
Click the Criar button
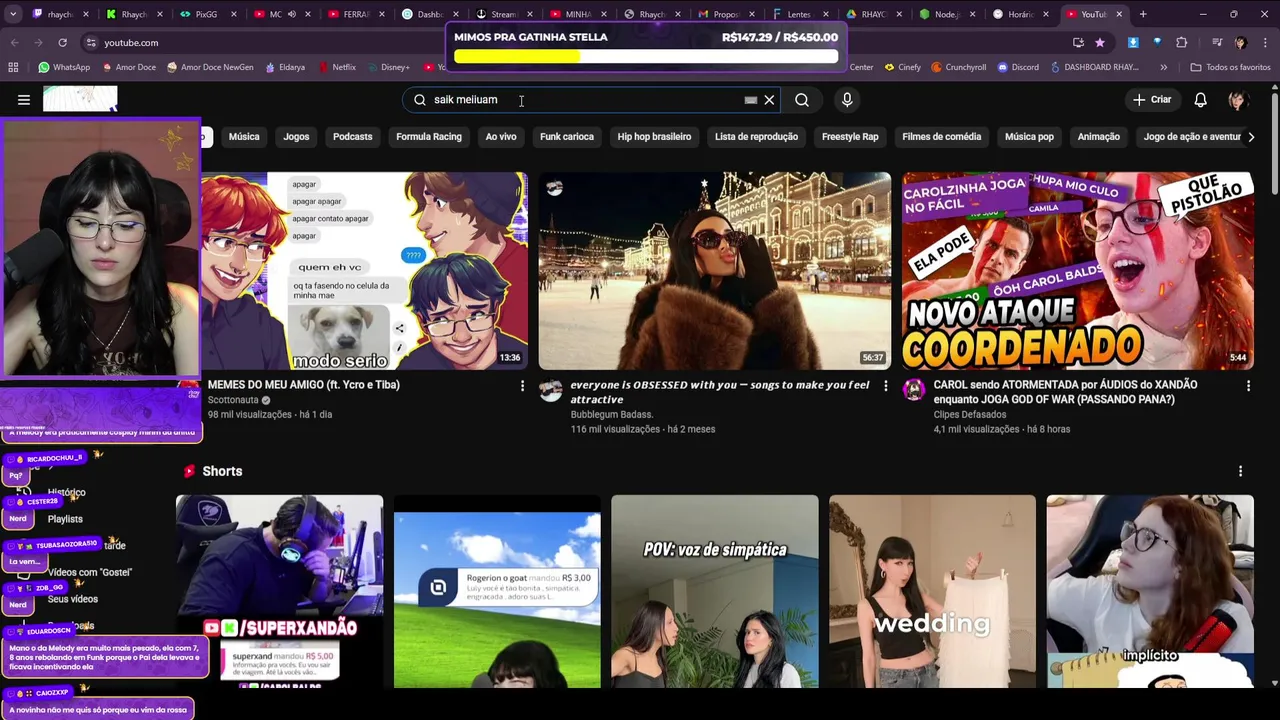click(1151, 100)
